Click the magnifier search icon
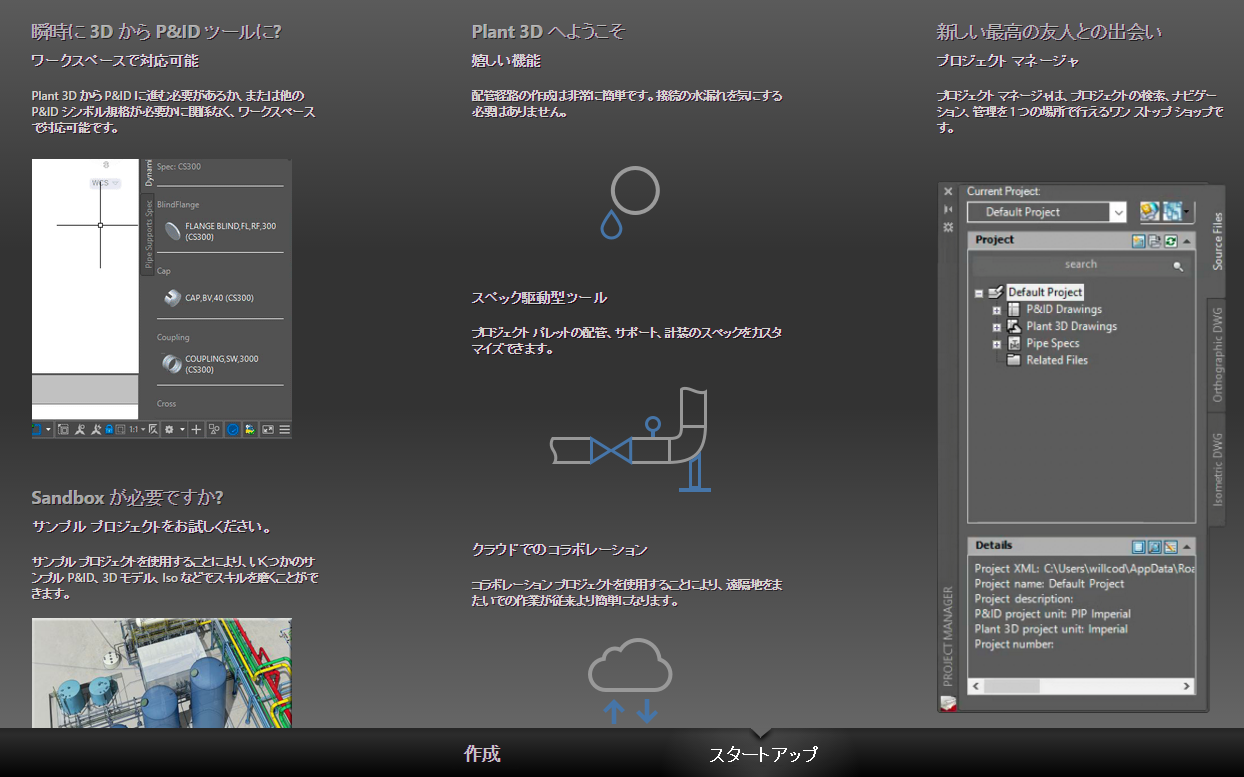The width and height of the screenshot is (1244, 777). [1178, 266]
